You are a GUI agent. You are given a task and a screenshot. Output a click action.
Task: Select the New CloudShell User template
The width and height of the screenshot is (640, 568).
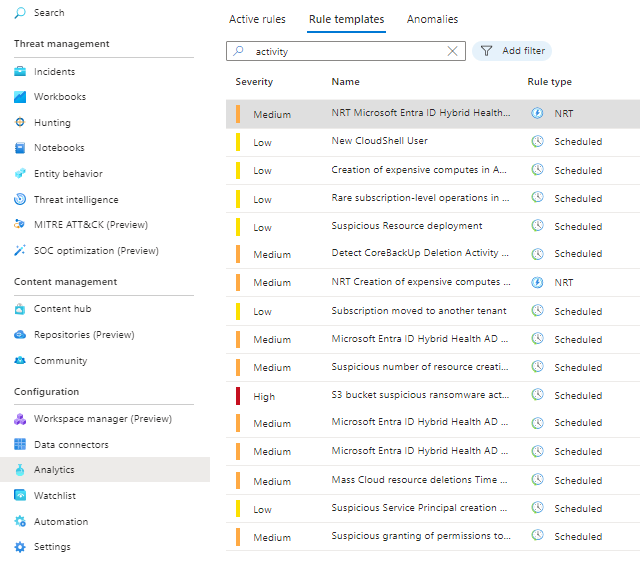379,141
